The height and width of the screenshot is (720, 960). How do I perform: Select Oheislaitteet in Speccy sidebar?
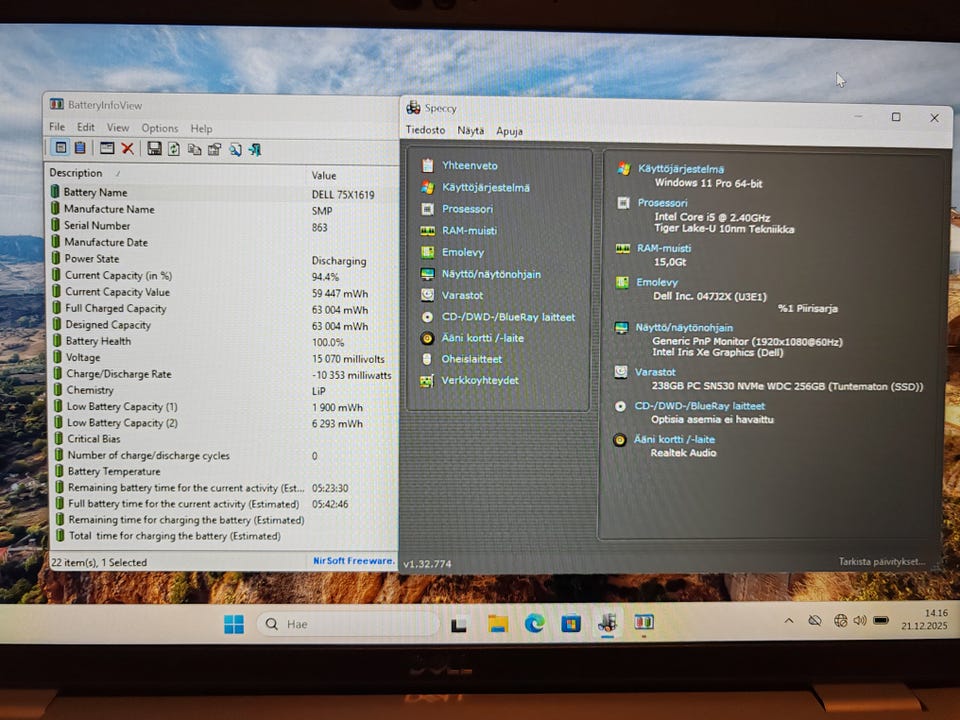471,359
